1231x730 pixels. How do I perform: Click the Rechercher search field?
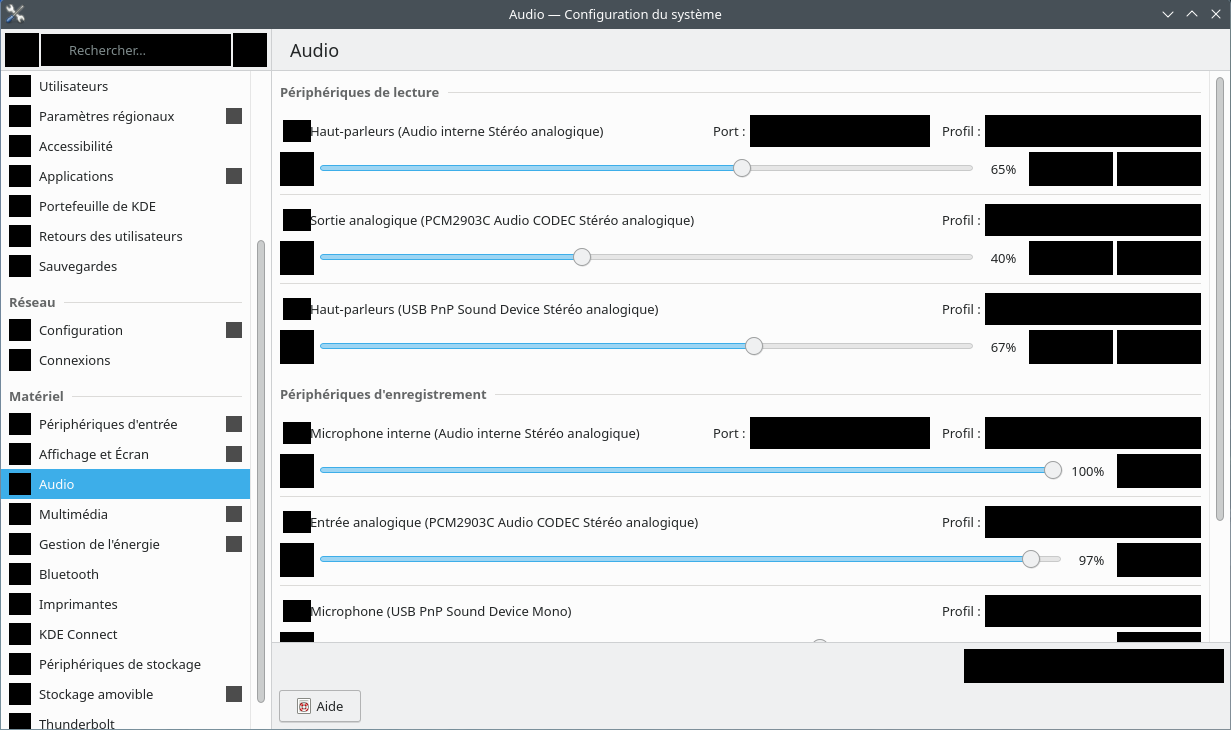click(x=136, y=50)
